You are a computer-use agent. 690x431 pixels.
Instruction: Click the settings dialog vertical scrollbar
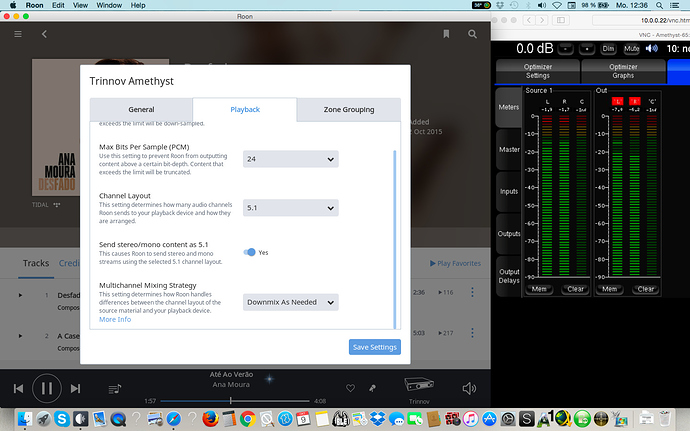pyautogui.click(x=394, y=239)
